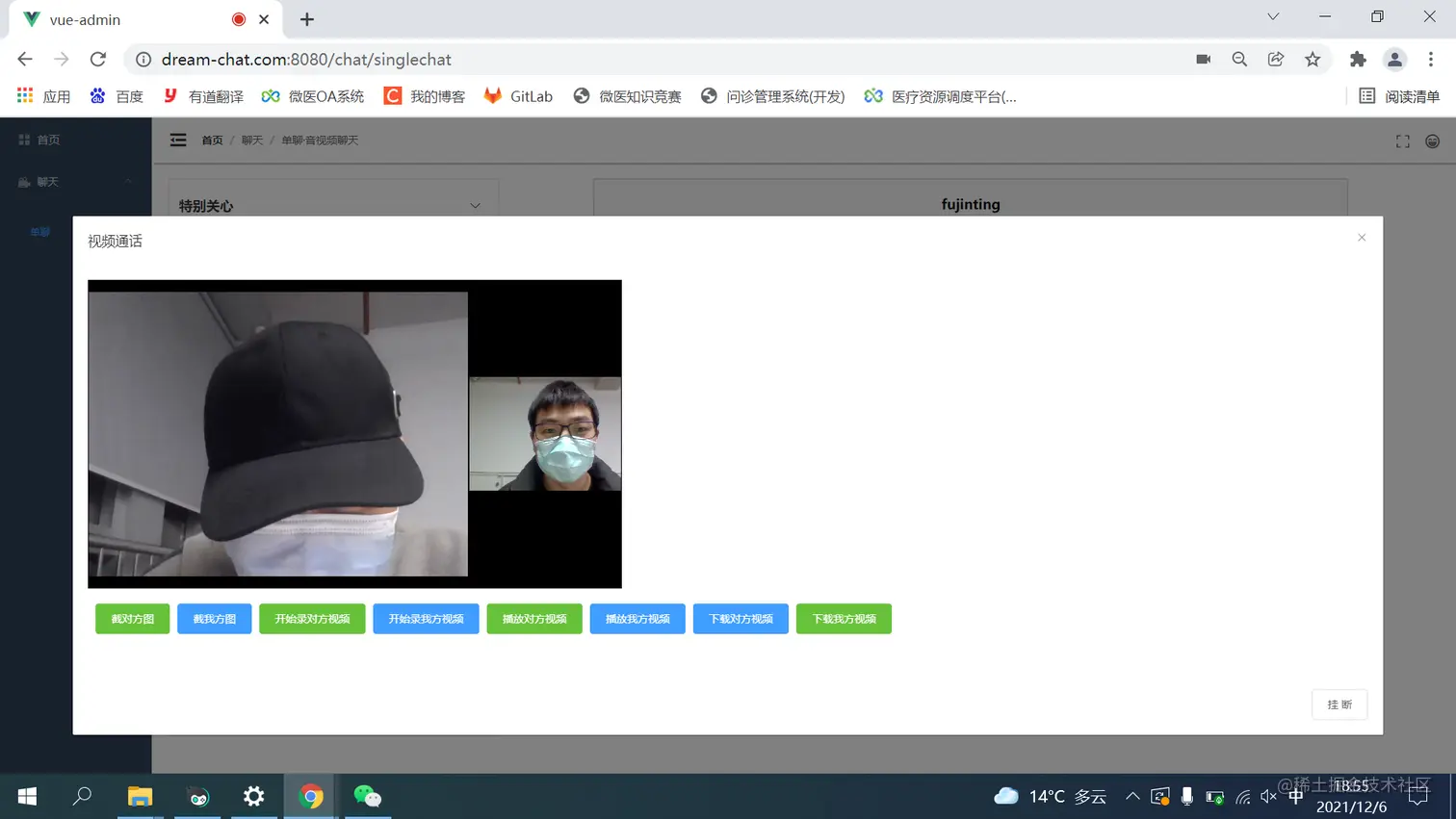Bookmark this page with the star icon
Viewport: 1456px width, 819px height.
1312,59
